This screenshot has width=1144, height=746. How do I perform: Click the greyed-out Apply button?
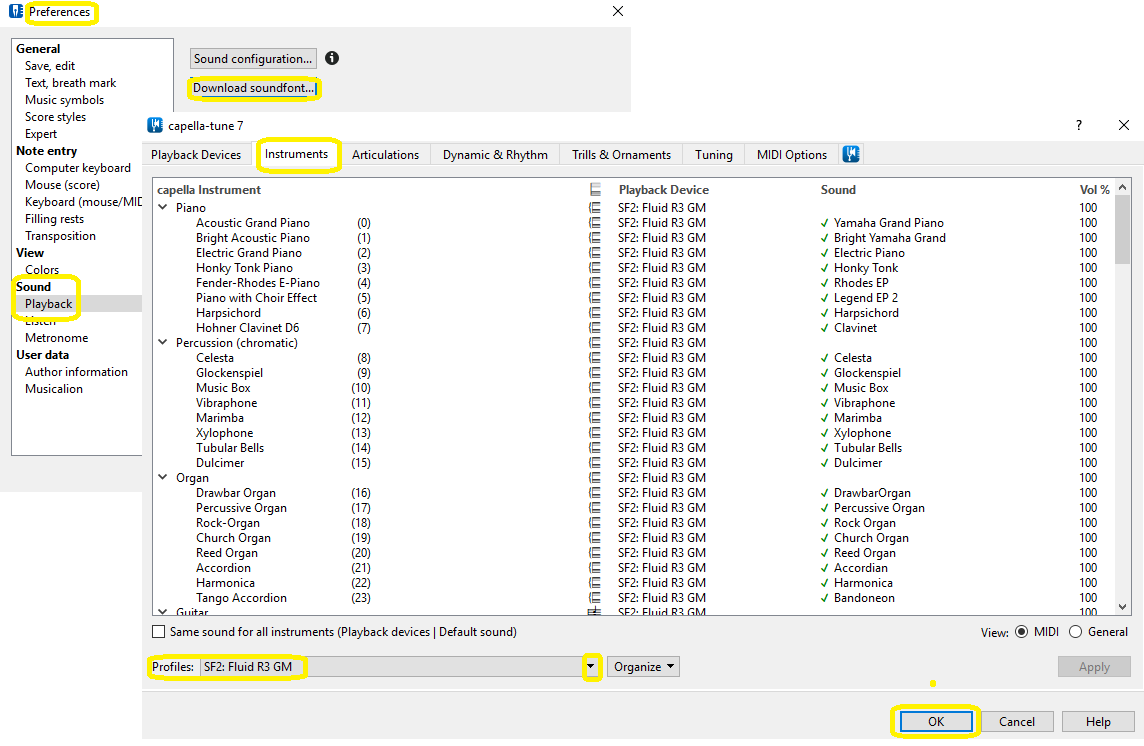click(1094, 666)
